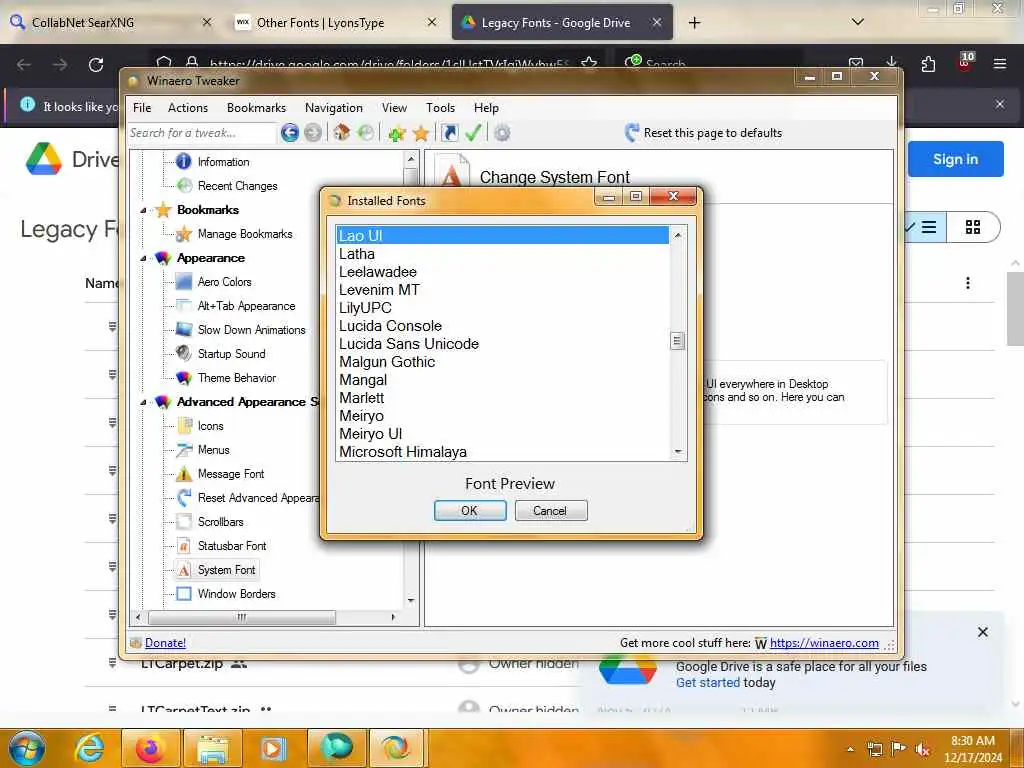
Task: Click Google Drive Sign in button
Action: click(955, 159)
